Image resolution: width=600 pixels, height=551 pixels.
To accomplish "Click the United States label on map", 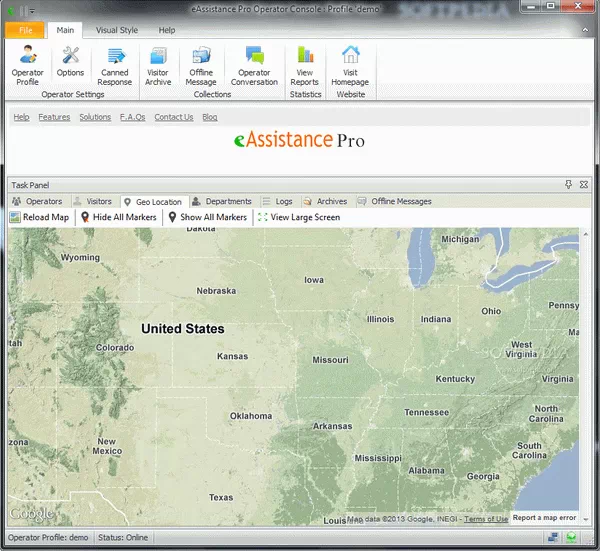I will click(183, 329).
